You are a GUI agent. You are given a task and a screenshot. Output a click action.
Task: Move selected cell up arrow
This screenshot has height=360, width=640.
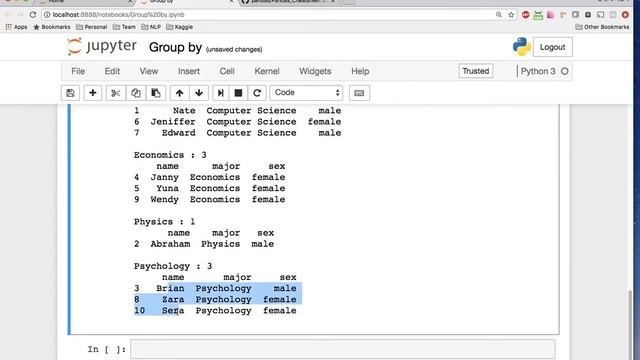tap(179, 93)
